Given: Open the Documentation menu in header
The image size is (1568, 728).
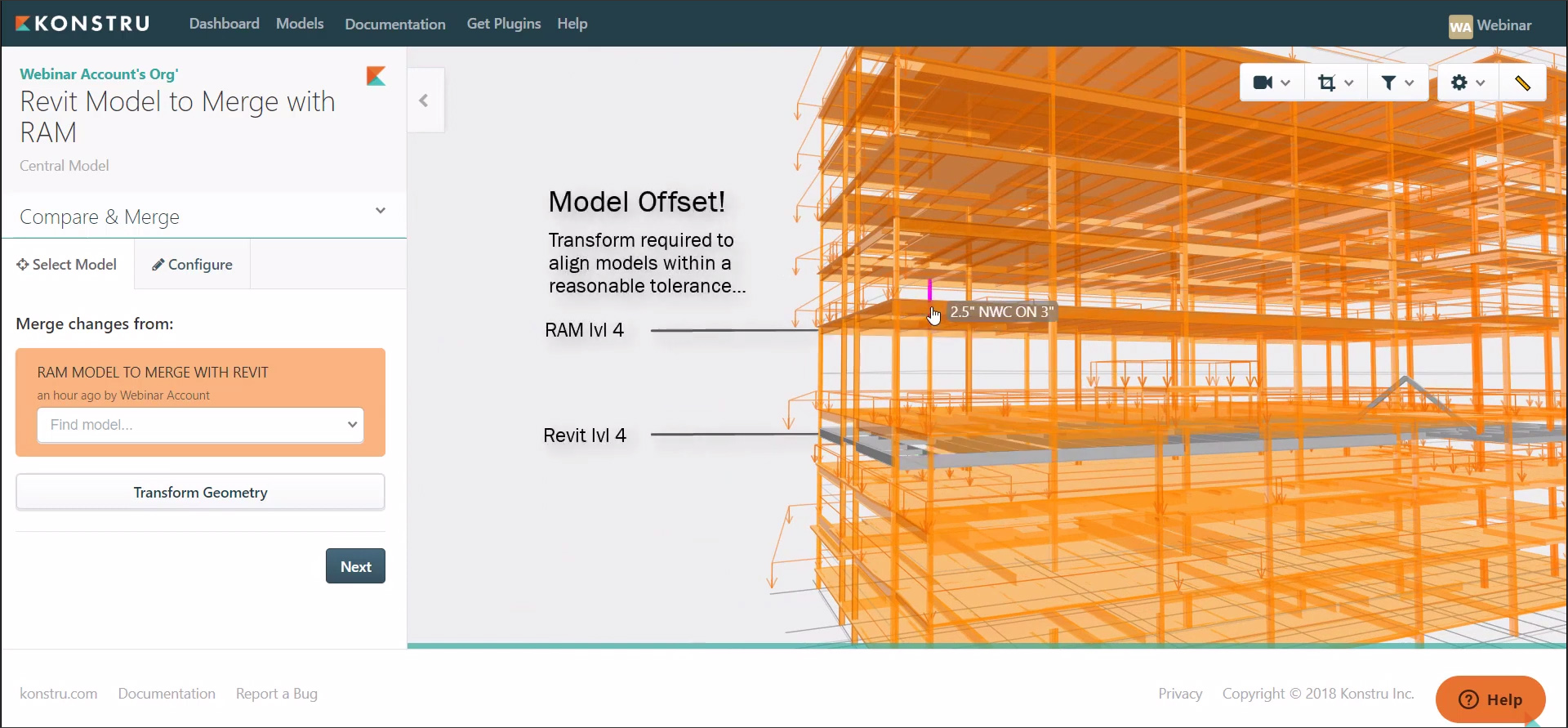Looking at the screenshot, I should tap(395, 25).
